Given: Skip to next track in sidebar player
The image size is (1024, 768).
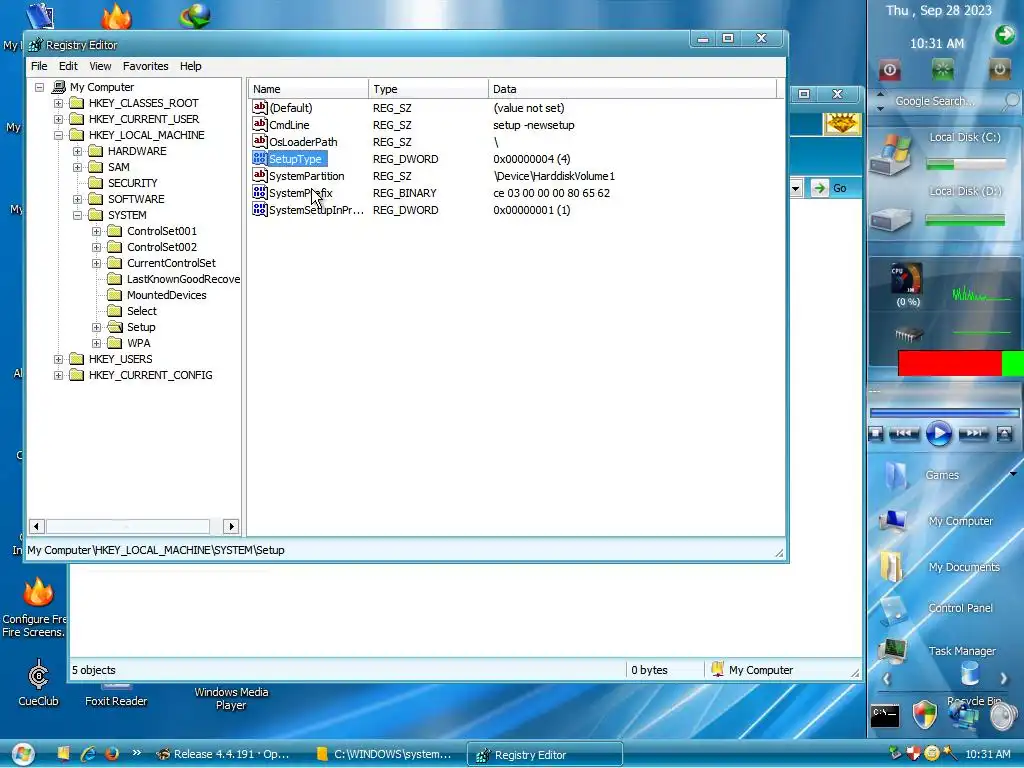Looking at the screenshot, I should point(973,433).
